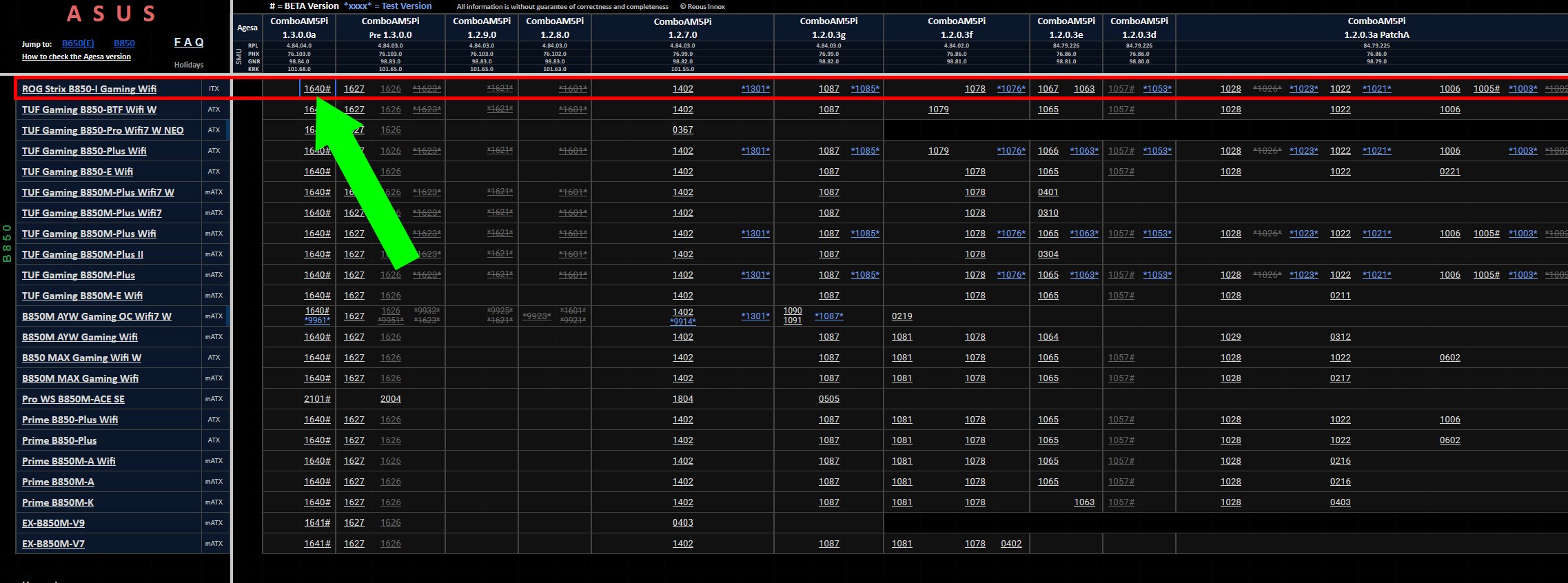Image resolution: width=1568 pixels, height=583 pixels.
Task: Open Prime B850M-A Wifi board link
Action: [x=68, y=461]
